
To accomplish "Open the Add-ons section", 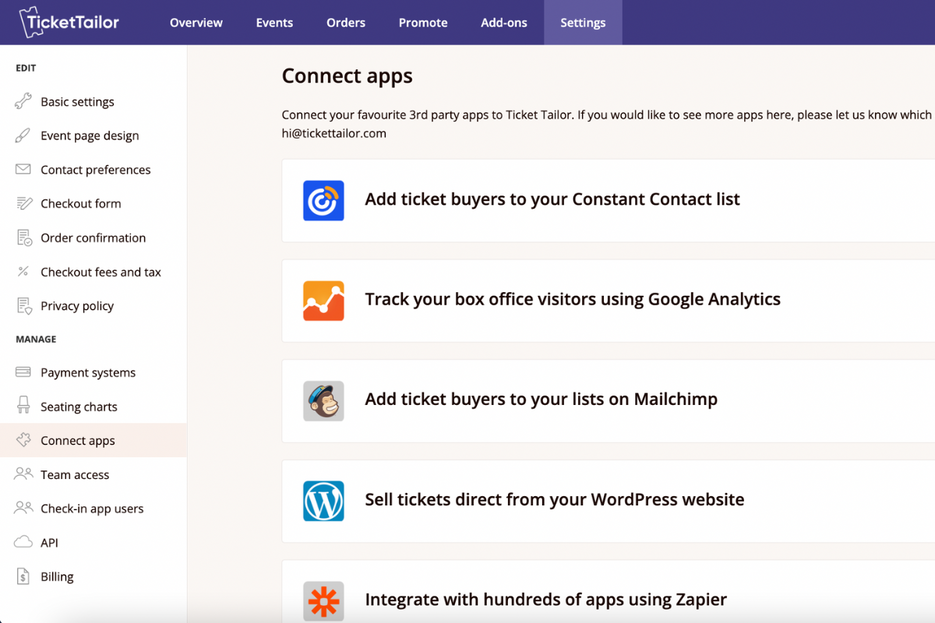I will pos(503,22).
